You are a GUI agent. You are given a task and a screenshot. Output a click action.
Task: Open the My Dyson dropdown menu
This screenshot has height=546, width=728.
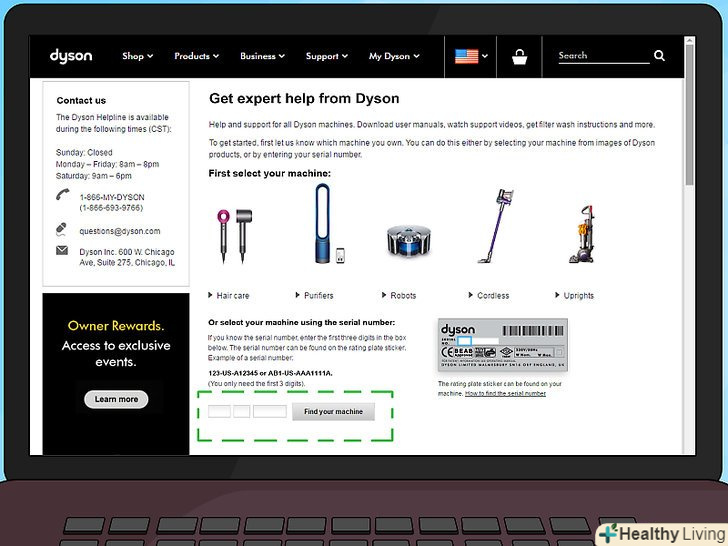coord(394,56)
